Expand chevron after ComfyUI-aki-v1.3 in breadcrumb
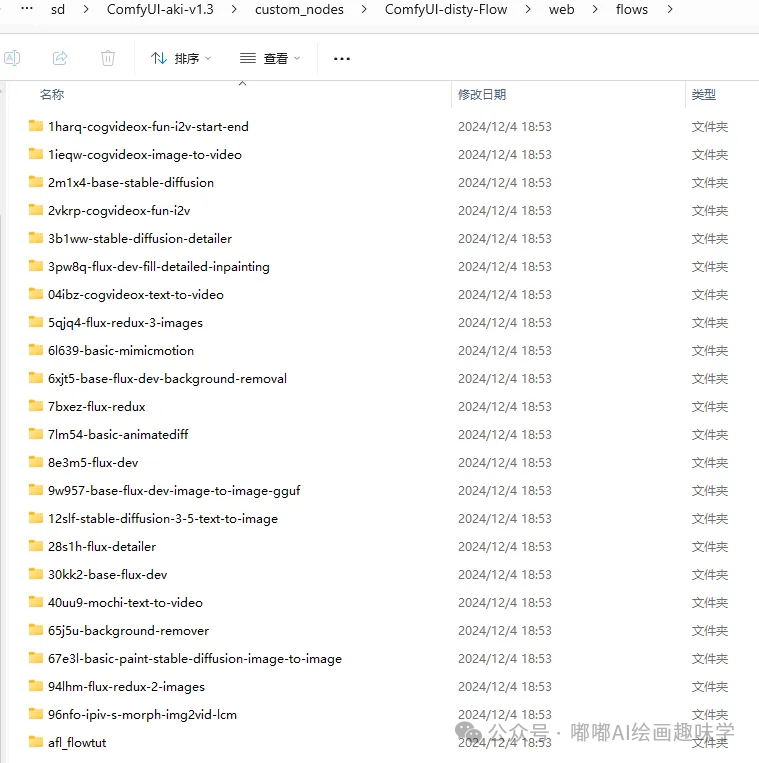Image resolution: width=759 pixels, height=763 pixels. pyautogui.click(x=234, y=9)
